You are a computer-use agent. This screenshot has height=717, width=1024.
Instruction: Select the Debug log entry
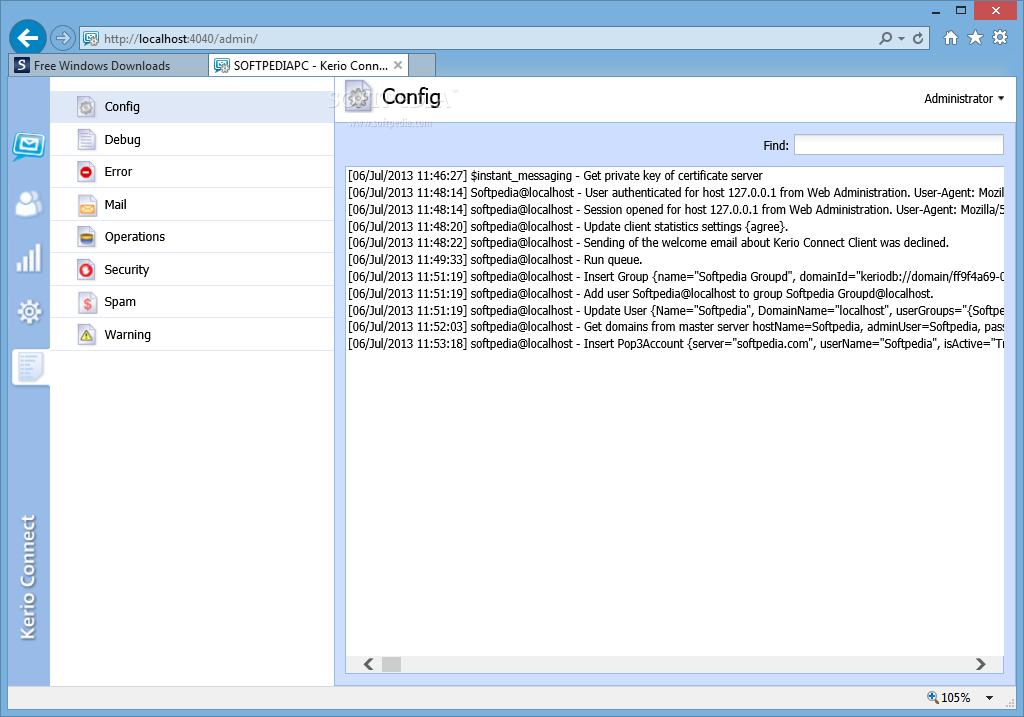(192, 139)
